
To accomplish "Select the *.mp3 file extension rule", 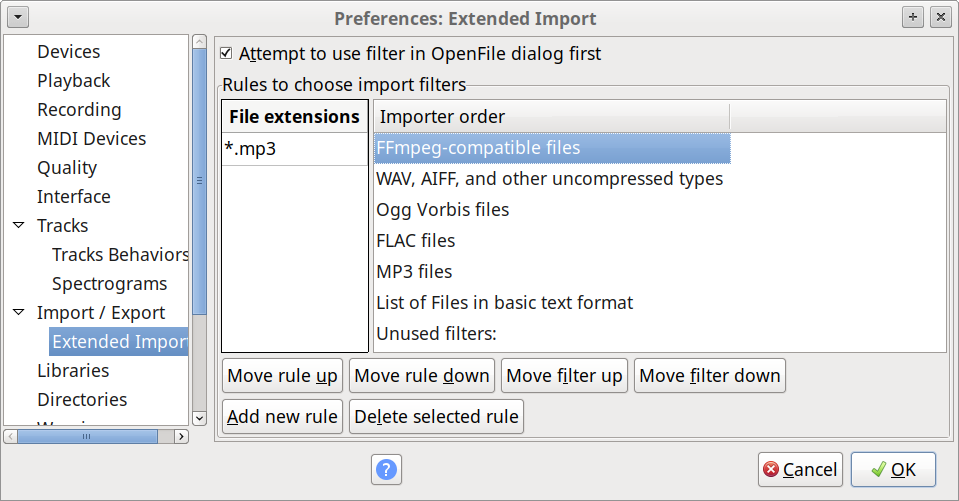I will coord(294,149).
